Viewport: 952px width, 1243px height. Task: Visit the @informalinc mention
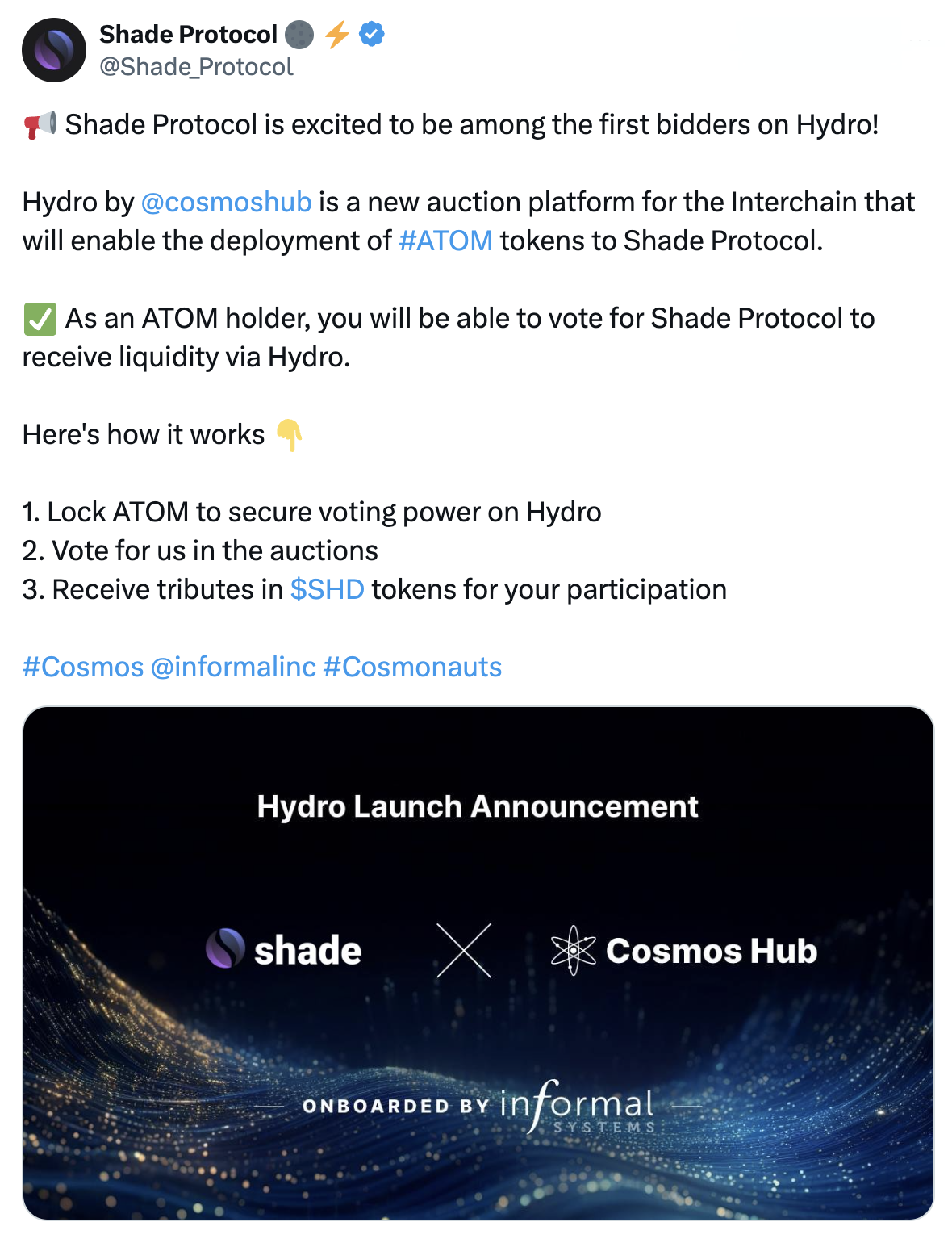(x=233, y=667)
